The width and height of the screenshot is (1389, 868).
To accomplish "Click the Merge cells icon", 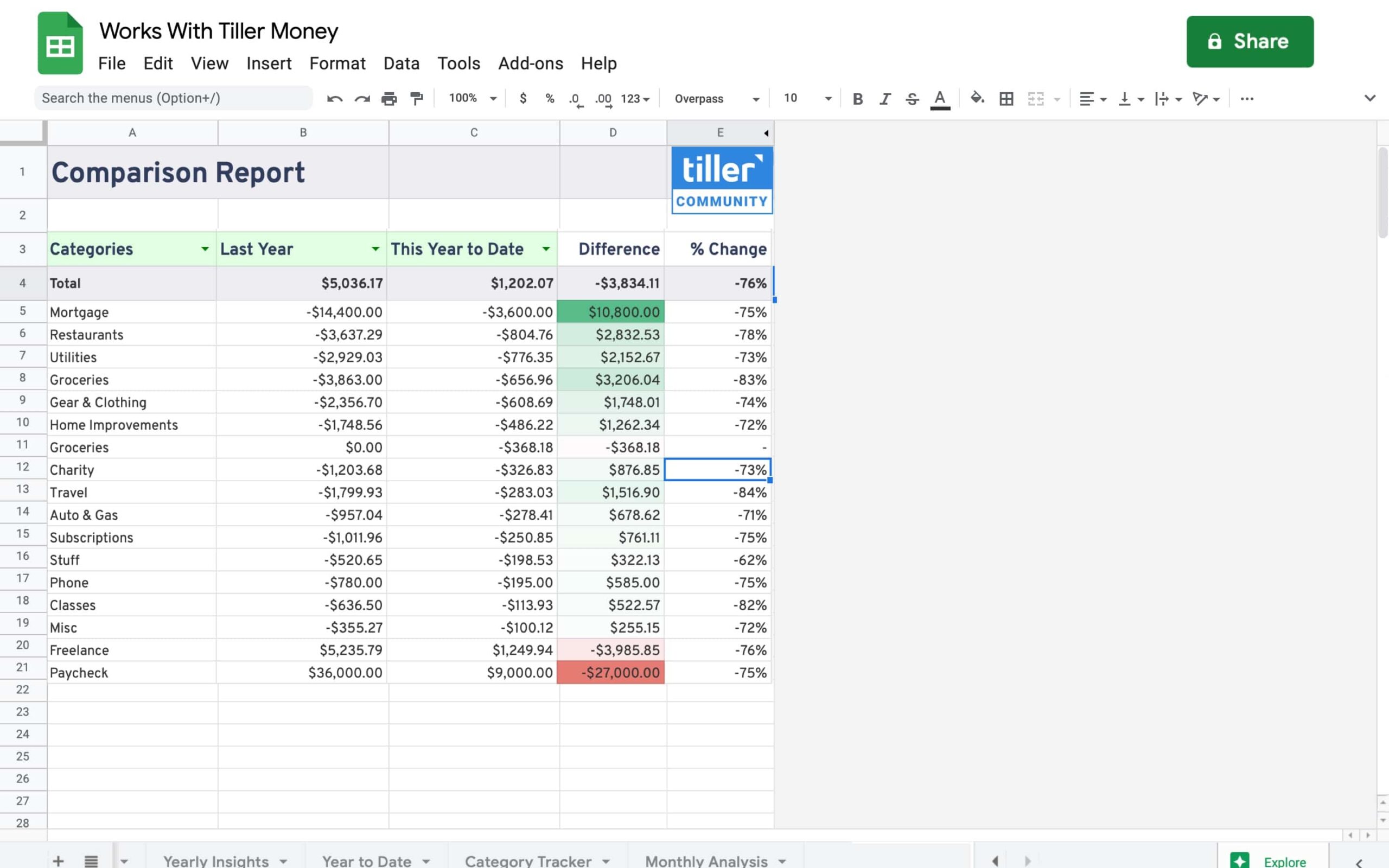I will 1035,99.
